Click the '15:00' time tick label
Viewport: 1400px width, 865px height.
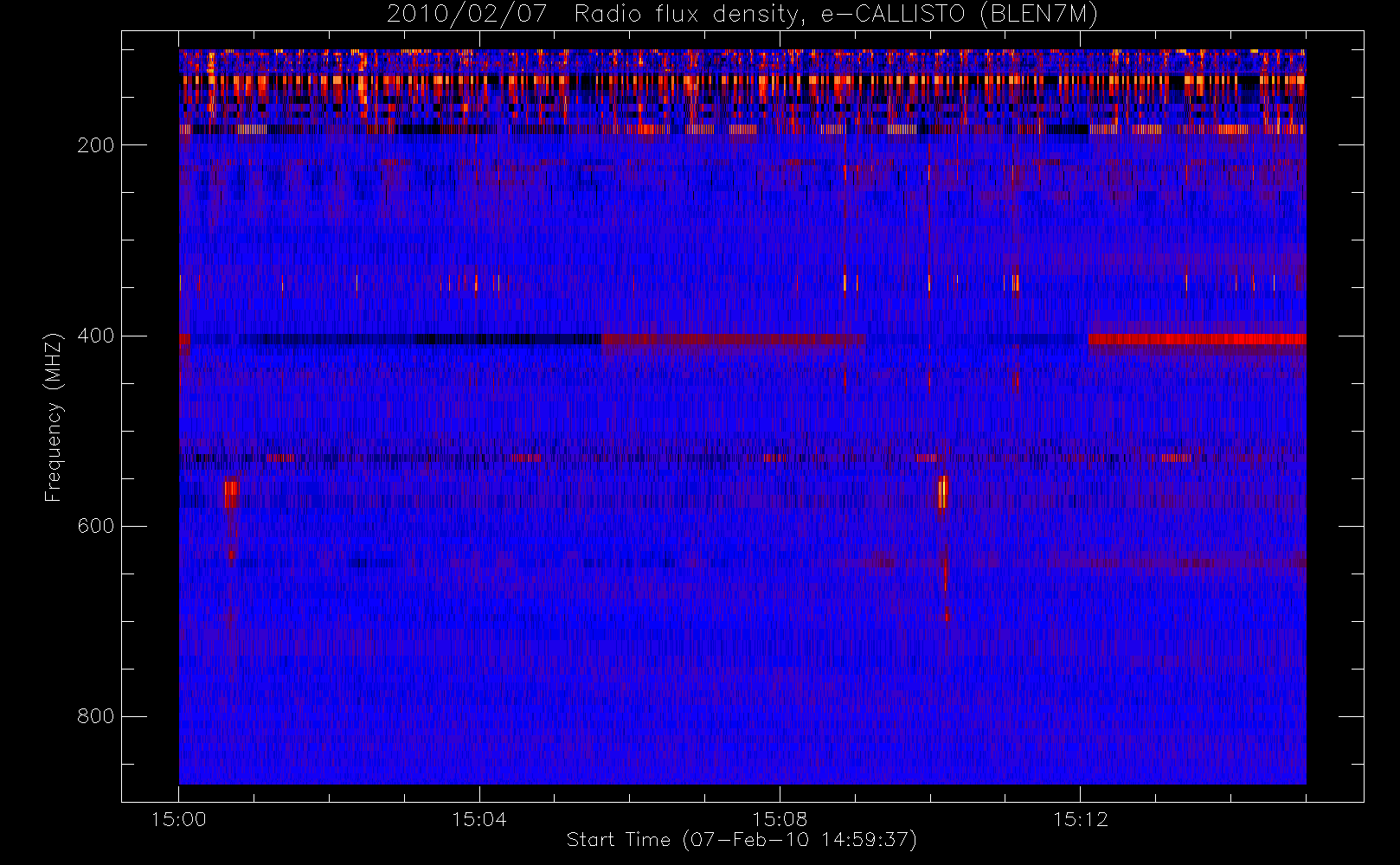[x=179, y=819]
